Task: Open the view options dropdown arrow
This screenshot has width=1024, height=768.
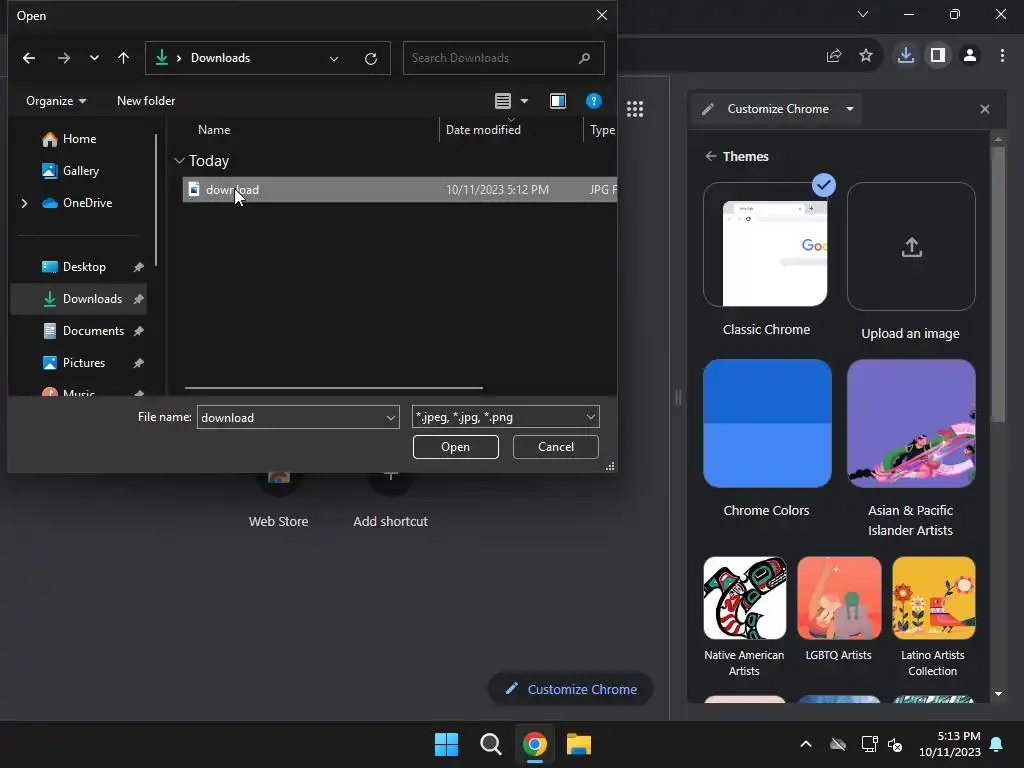Action: tap(524, 101)
